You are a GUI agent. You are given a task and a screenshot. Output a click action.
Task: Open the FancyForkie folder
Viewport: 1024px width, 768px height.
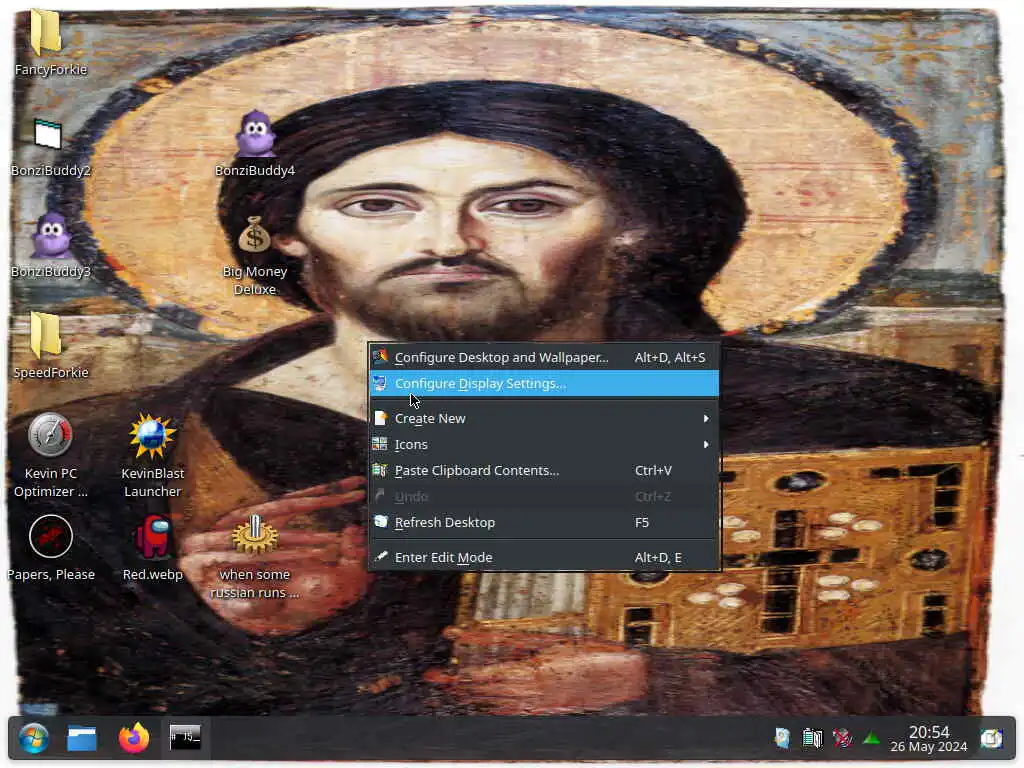[49, 40]
